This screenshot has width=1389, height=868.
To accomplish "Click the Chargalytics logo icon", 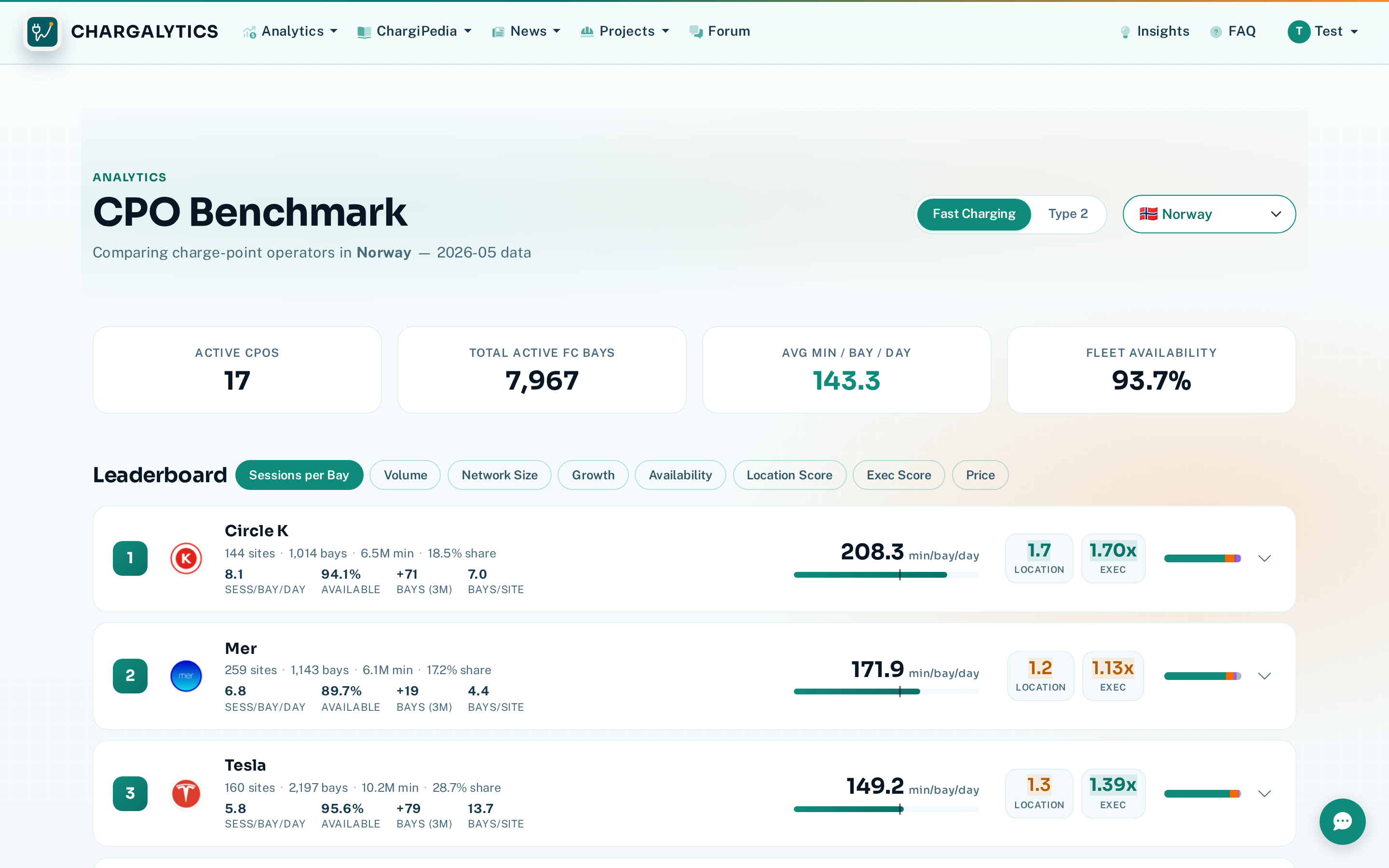I will click(x=42, y=31).
